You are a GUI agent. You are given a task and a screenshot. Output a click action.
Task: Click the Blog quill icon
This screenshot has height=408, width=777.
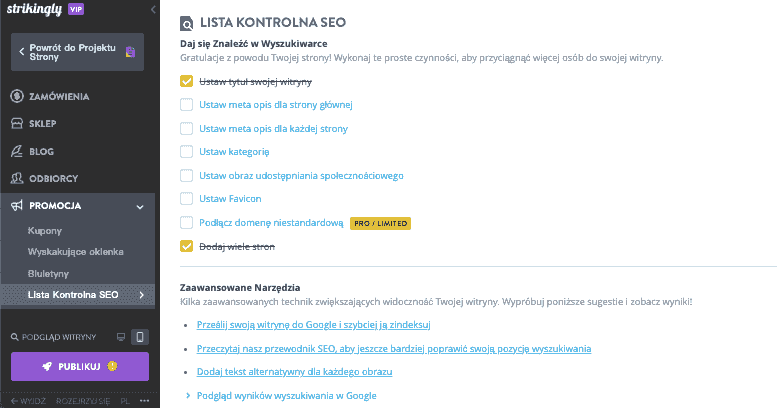[17, 151]
